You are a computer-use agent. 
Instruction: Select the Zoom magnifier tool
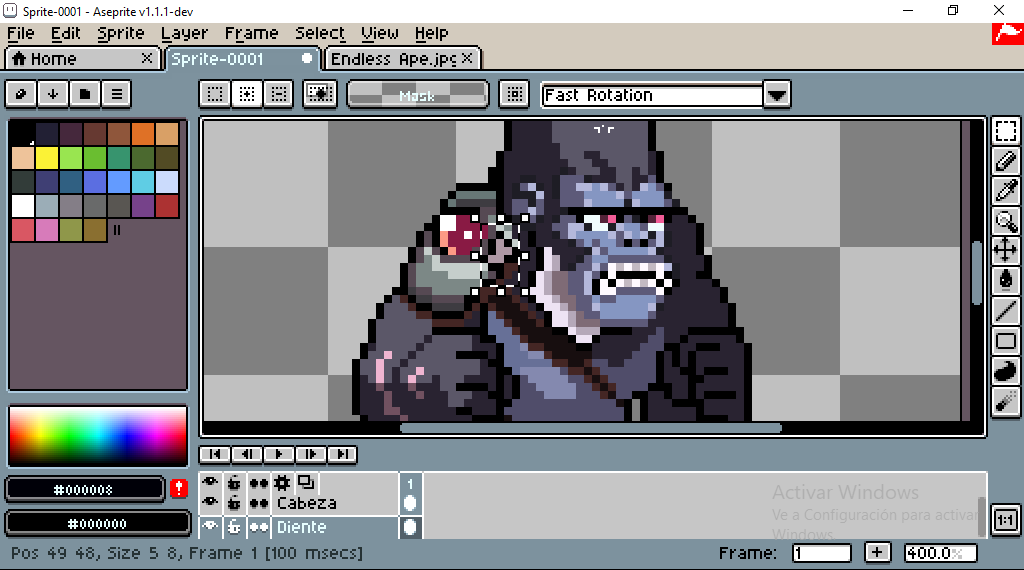click(1006, 221)
